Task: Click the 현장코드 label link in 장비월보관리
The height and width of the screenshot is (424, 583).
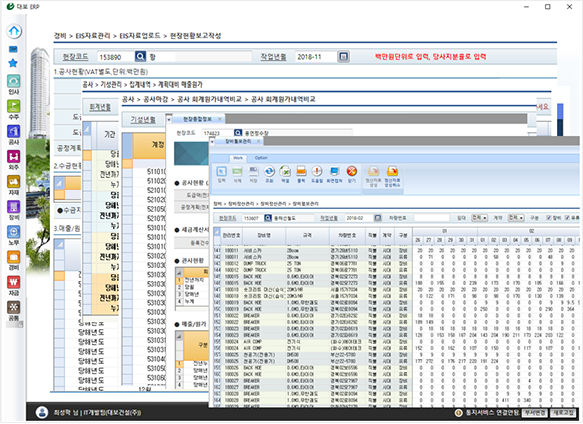Action: click(228, 218)
